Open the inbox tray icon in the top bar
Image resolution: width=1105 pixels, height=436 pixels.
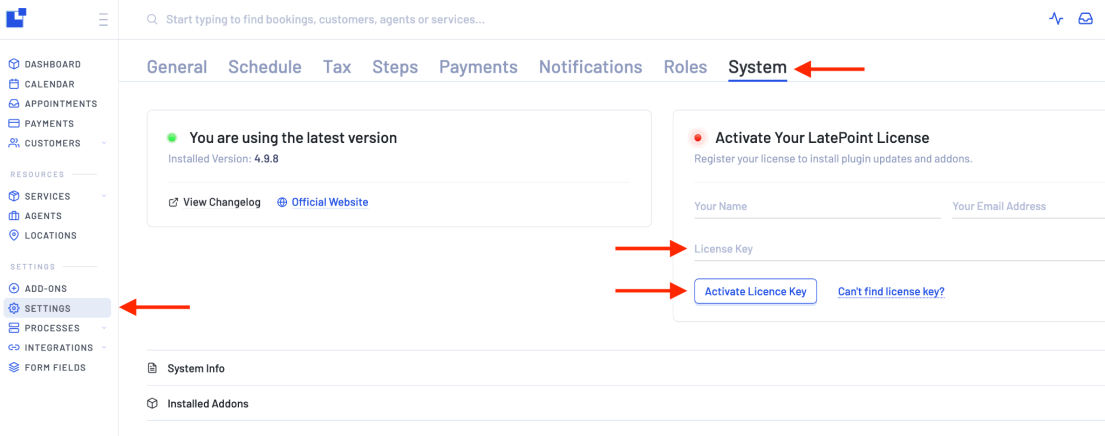pyautogui.click(x=1085, y=19)
